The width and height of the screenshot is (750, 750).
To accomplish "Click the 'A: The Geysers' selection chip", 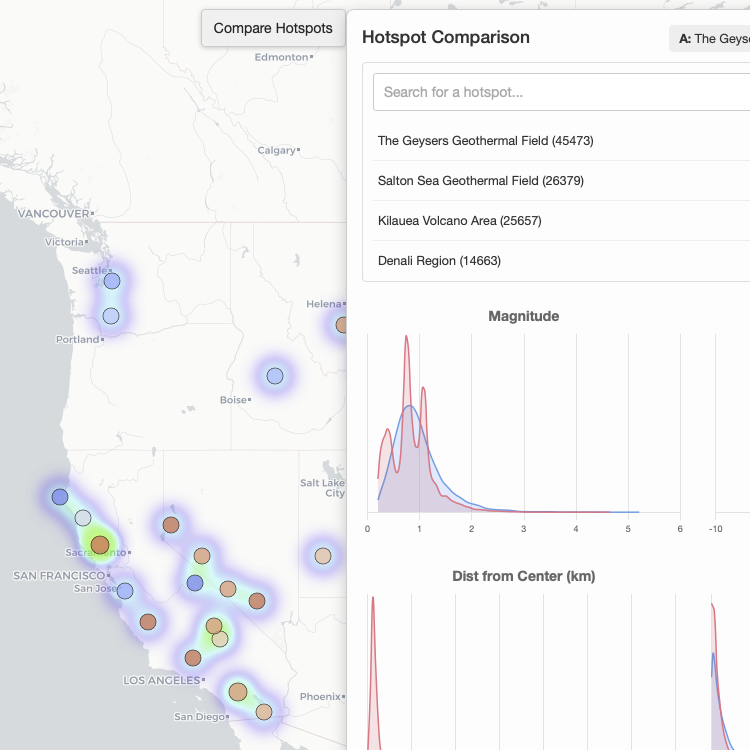I will pos(712,39).
